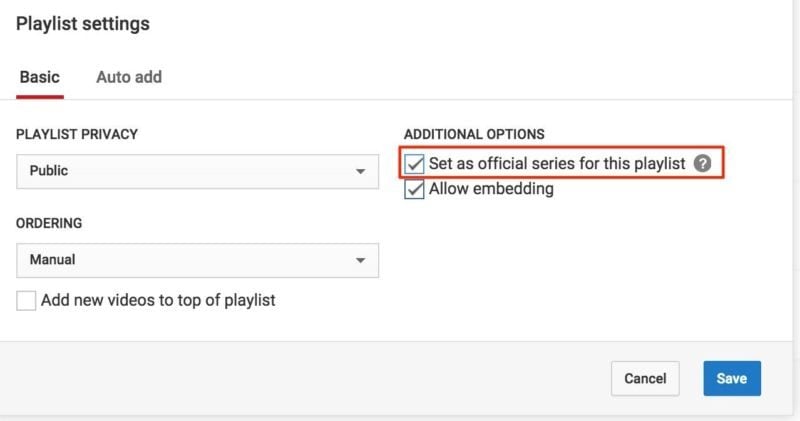The height and width of the screenshot is (421, 800).
Task: Enable Add new videos to top checkbox
Action: pyautogui.click(x=26, y=301)
